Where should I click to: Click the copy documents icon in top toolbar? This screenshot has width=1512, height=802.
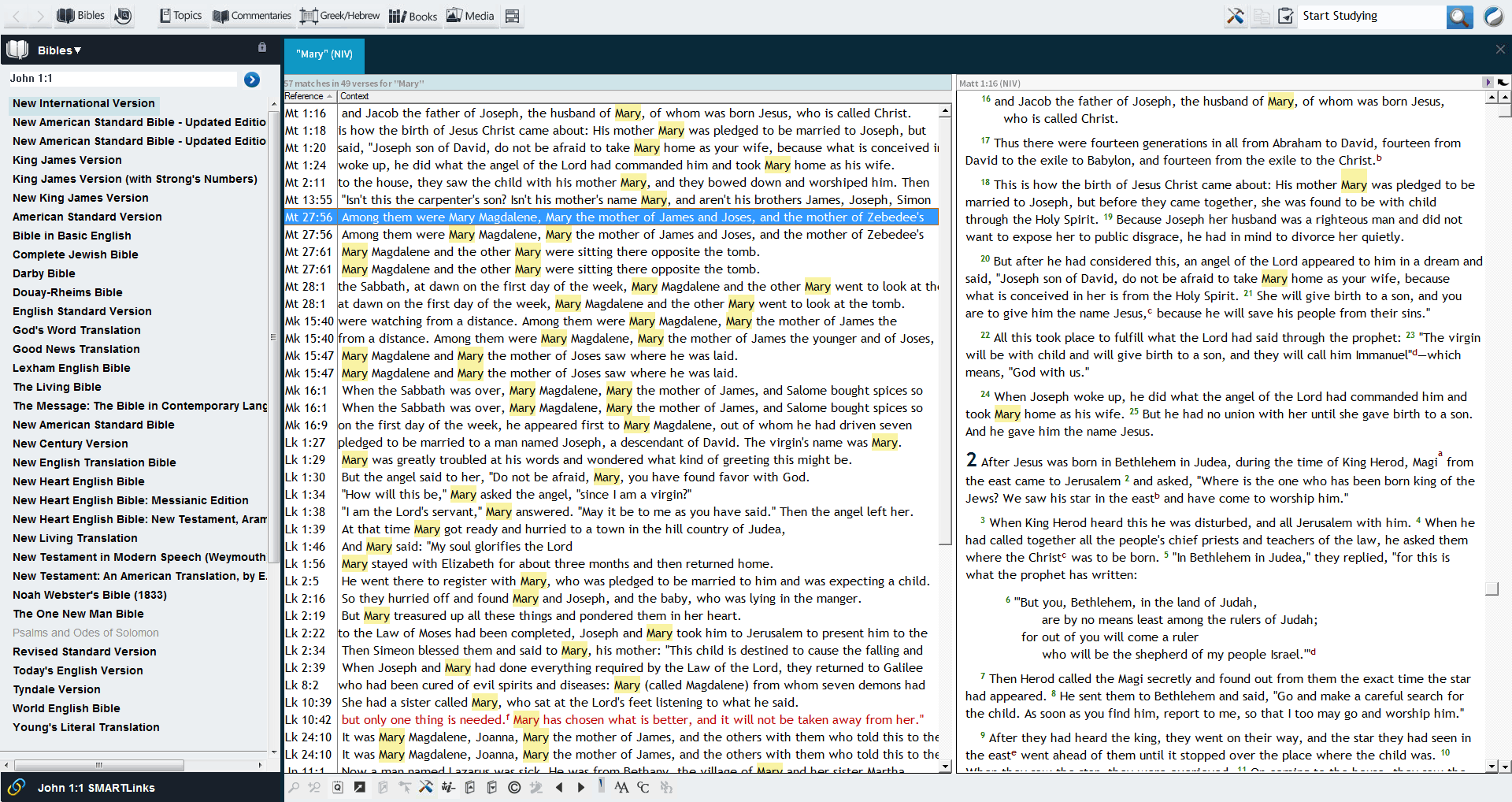tap(1262, 16)
